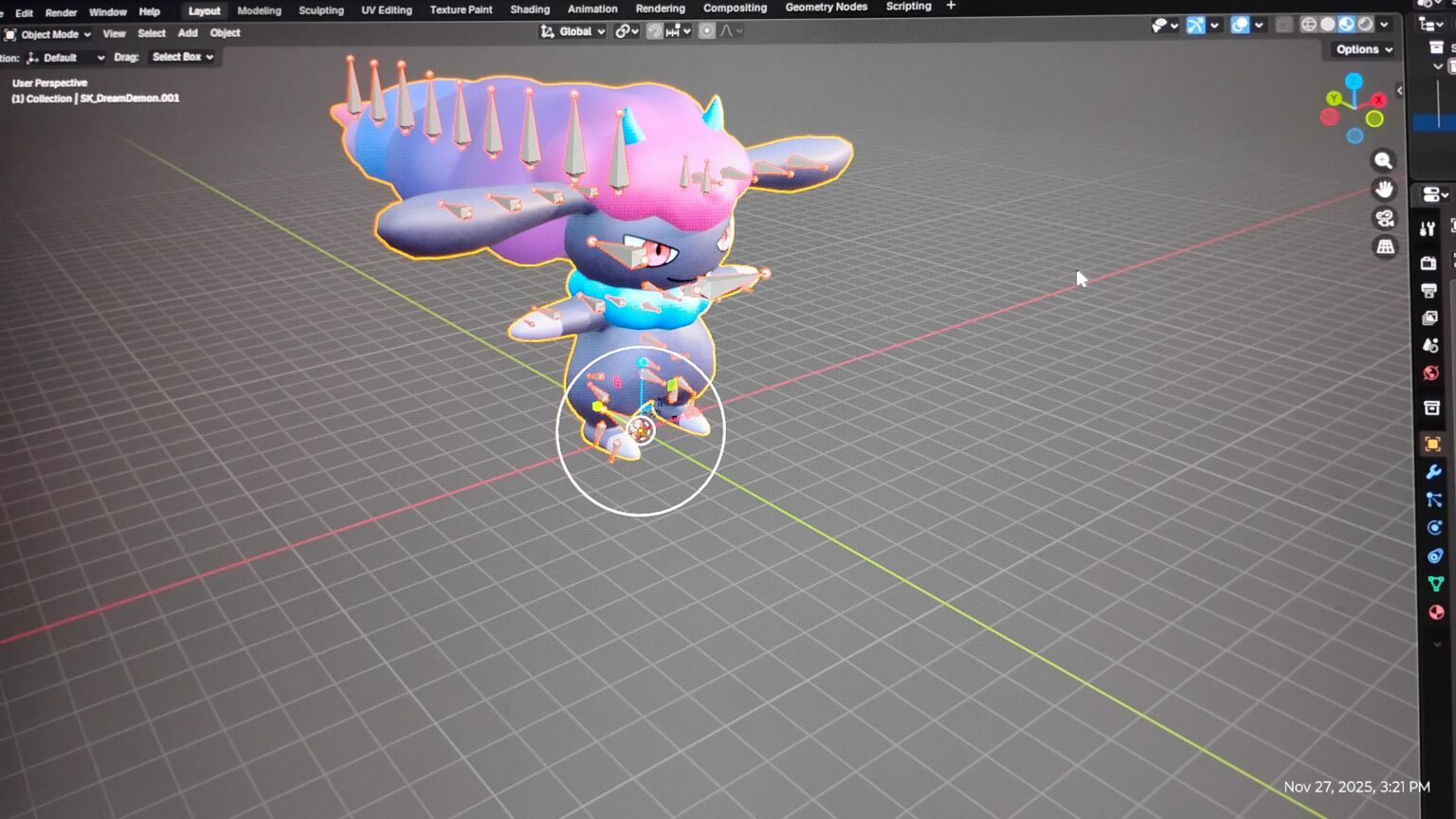Screen dimensions: 1456x819
Task: Enable Rendered viewport shading mode
Action: tap(1365, 26)
